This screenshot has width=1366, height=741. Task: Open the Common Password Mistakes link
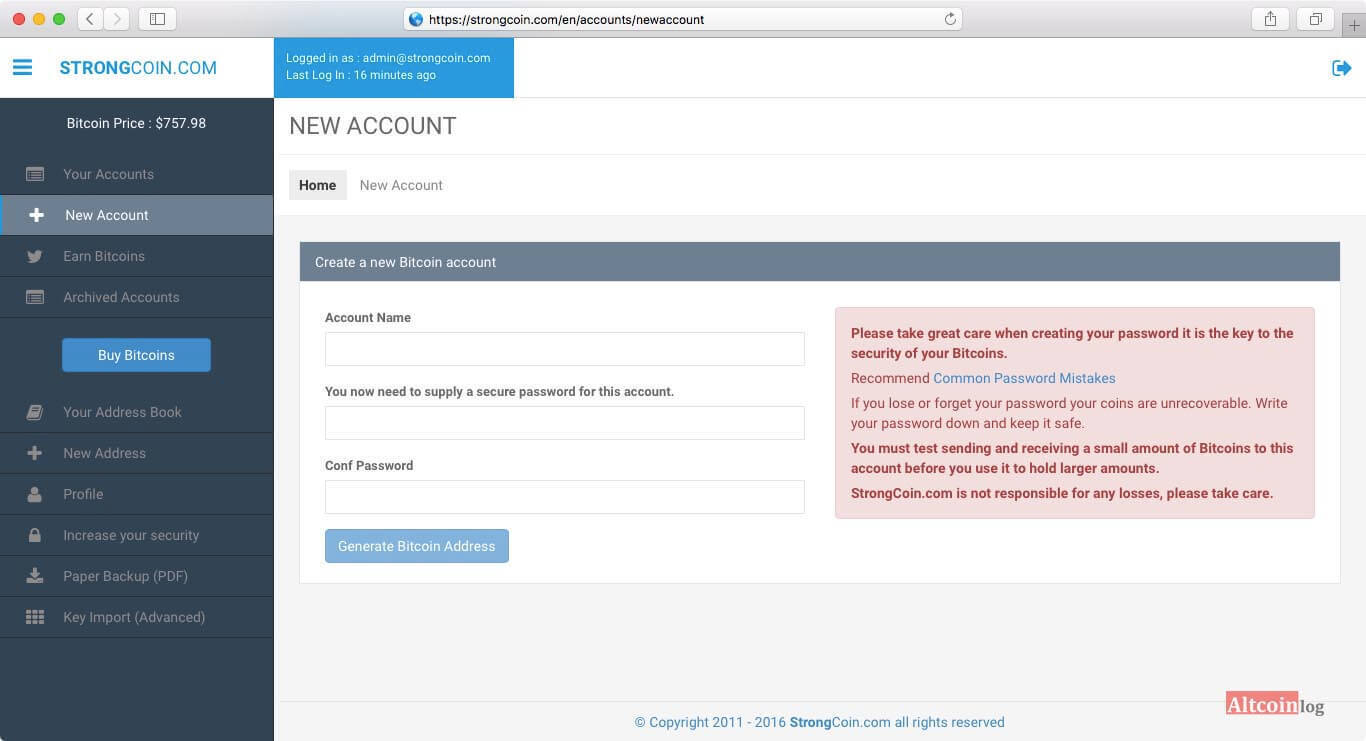1024,378
